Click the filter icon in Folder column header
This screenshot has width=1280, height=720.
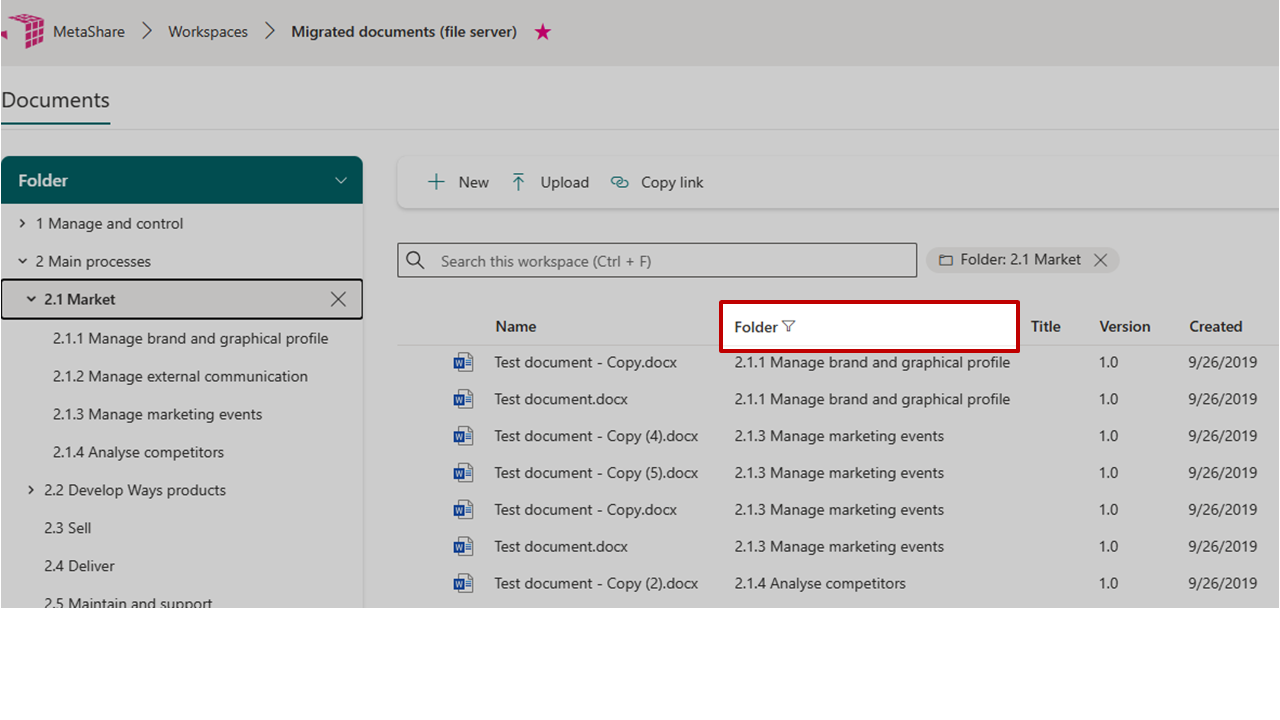pos(789,326)
